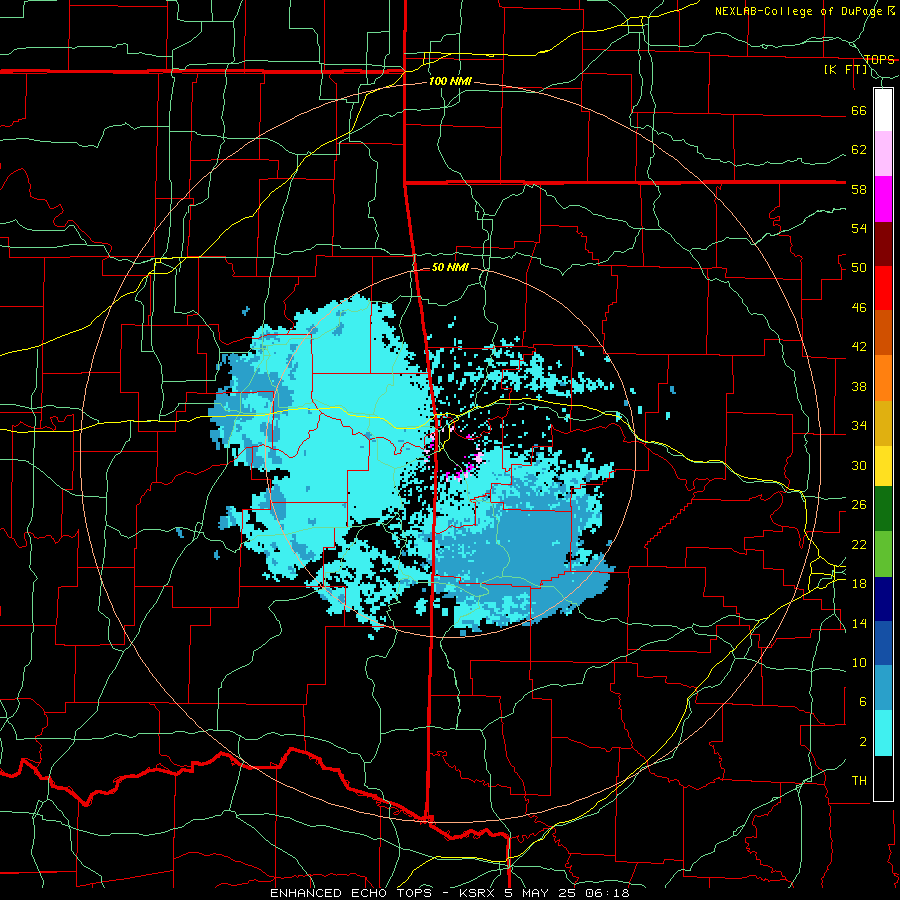The width and height of the screenshot is (900, 900).
Task: Select the dark red (maroon) legend swatch
Action: (x=883, y=244)
